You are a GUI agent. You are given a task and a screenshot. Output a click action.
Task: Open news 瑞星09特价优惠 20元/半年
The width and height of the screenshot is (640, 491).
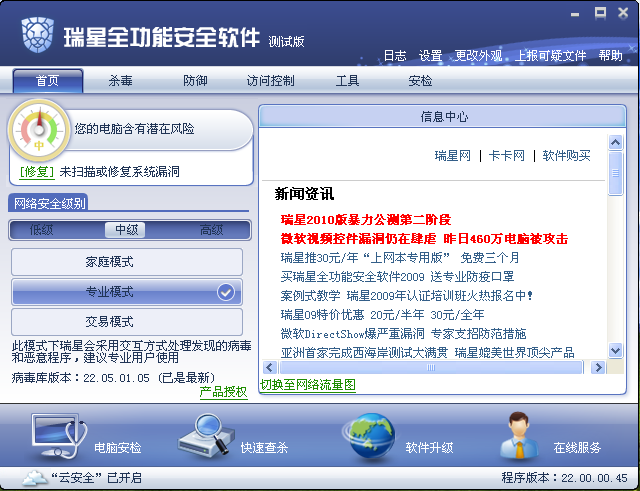pyautogui.click(x=382, y=315)
